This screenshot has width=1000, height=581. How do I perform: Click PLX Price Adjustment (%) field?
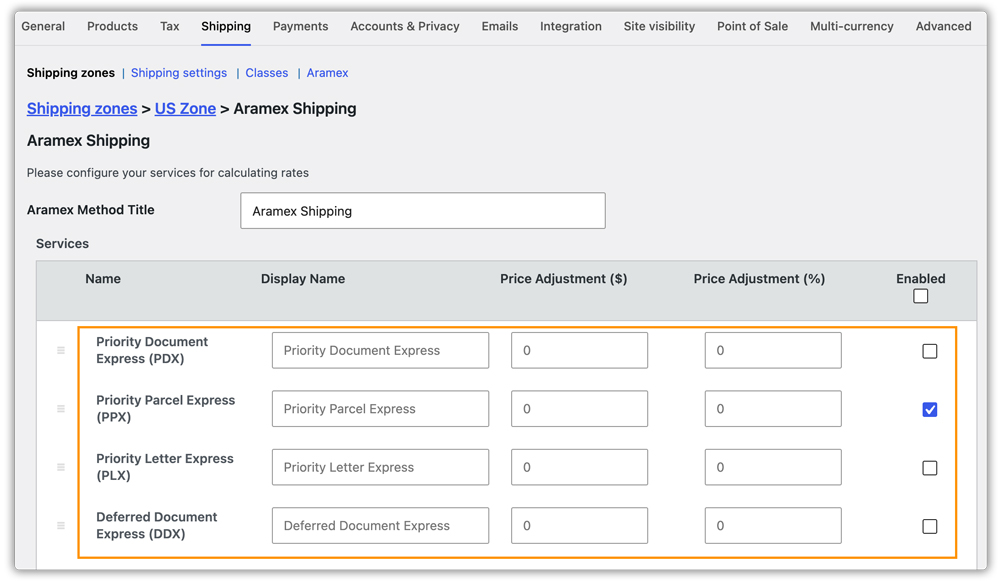(x=773, y=467)
